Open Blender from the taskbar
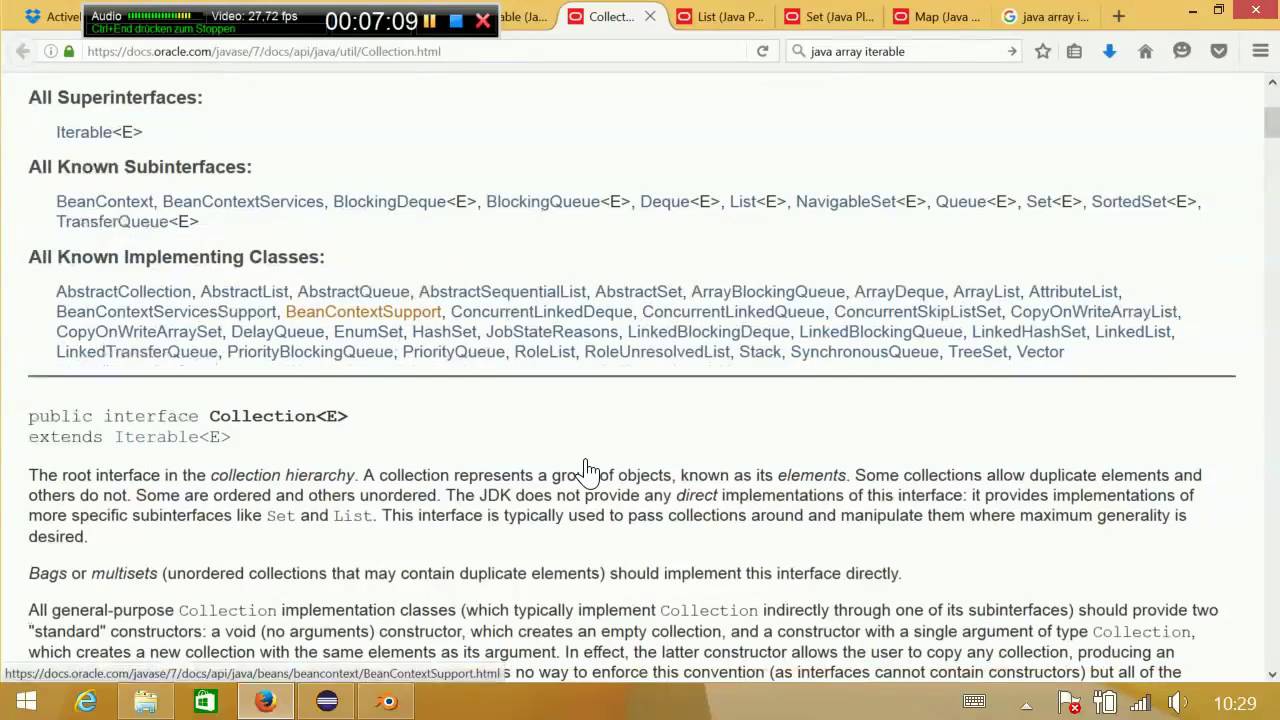 pyautogui.click(x=387, y=702)
